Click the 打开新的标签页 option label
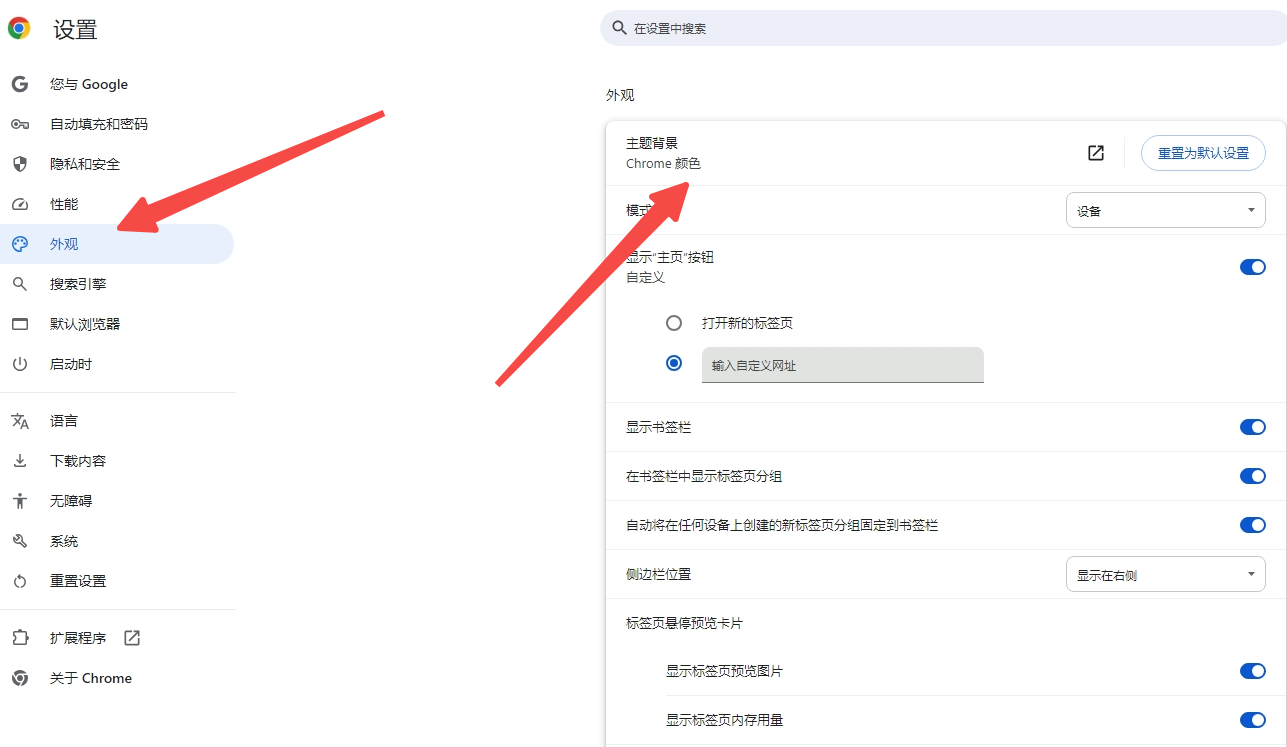The height and width of the screenshot is (747, 1287). [747, 323]
